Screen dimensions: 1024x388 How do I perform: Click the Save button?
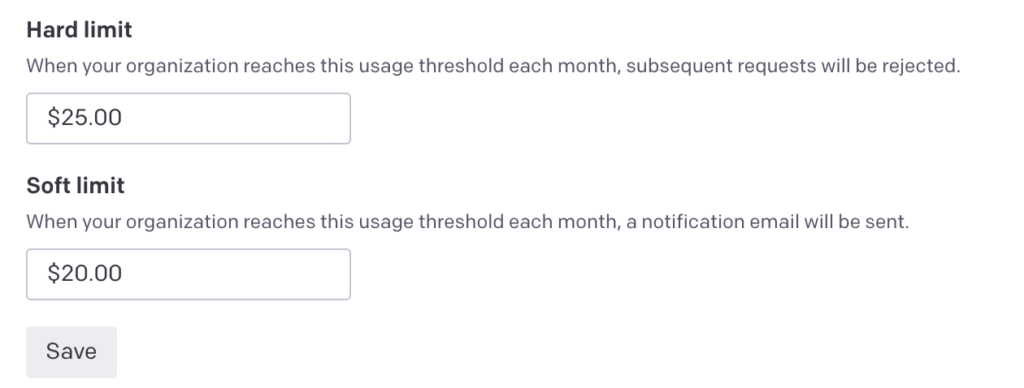tap(71, 352)
